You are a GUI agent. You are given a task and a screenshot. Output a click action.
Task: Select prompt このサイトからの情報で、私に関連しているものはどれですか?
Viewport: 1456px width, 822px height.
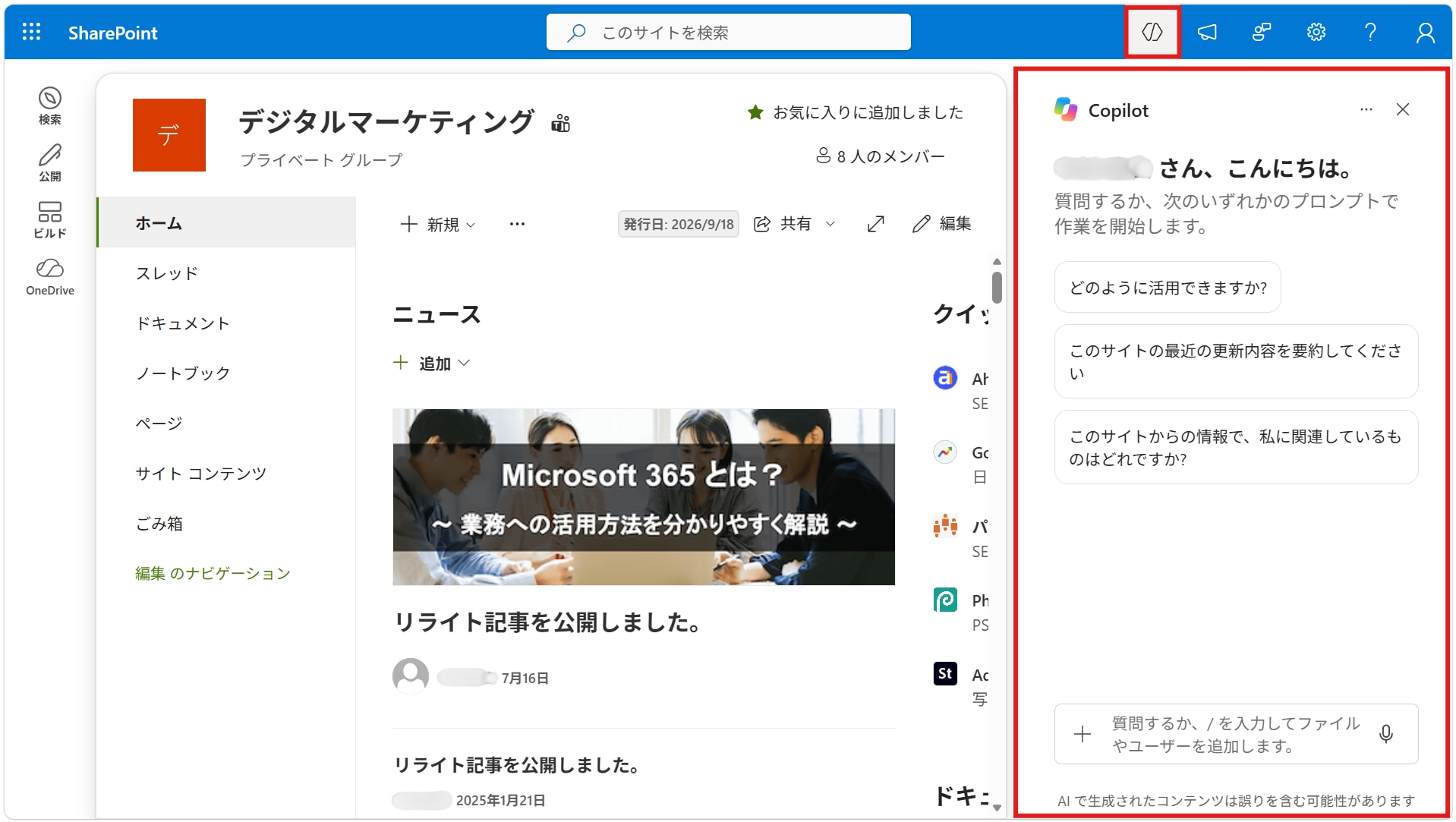(x=1236, y=447)
